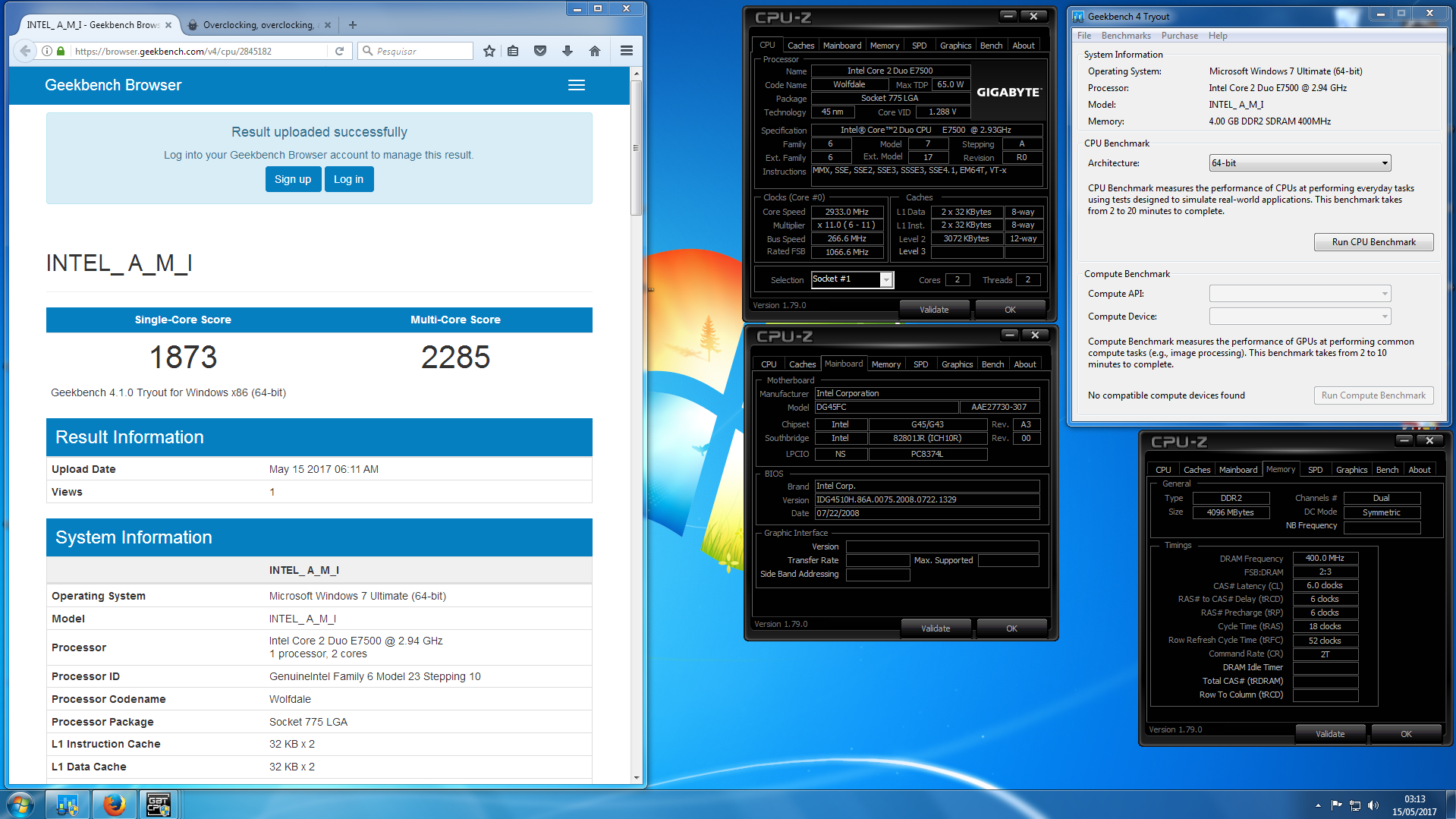Screen dimensions: 1456x819
Task: Open Mainboard tab in Memory CPU-Z window
Action: tap(1237, 470)
